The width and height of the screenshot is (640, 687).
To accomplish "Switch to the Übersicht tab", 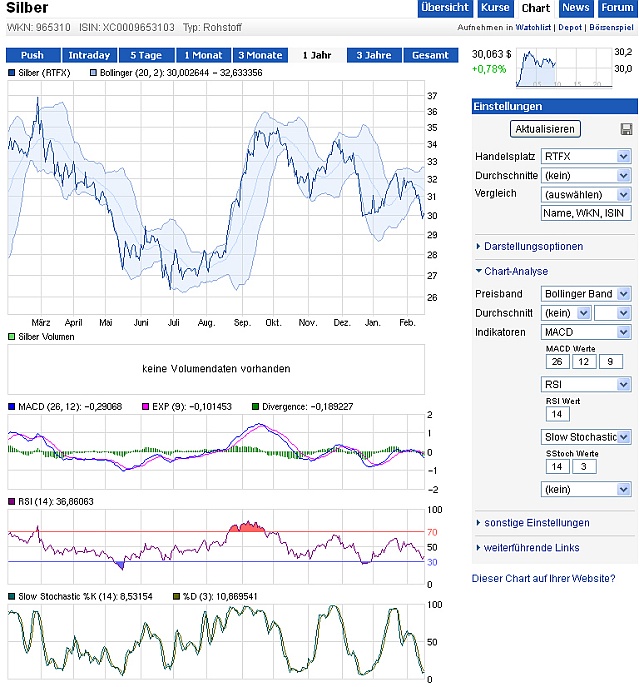I will tap(444, 8).
